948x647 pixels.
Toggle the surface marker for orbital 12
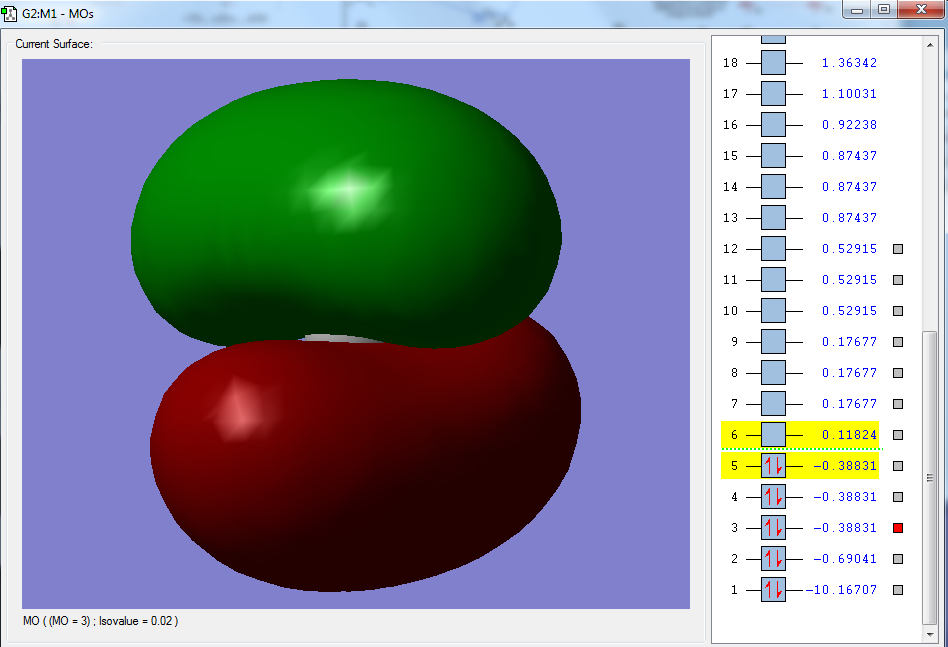click(898, 249)
